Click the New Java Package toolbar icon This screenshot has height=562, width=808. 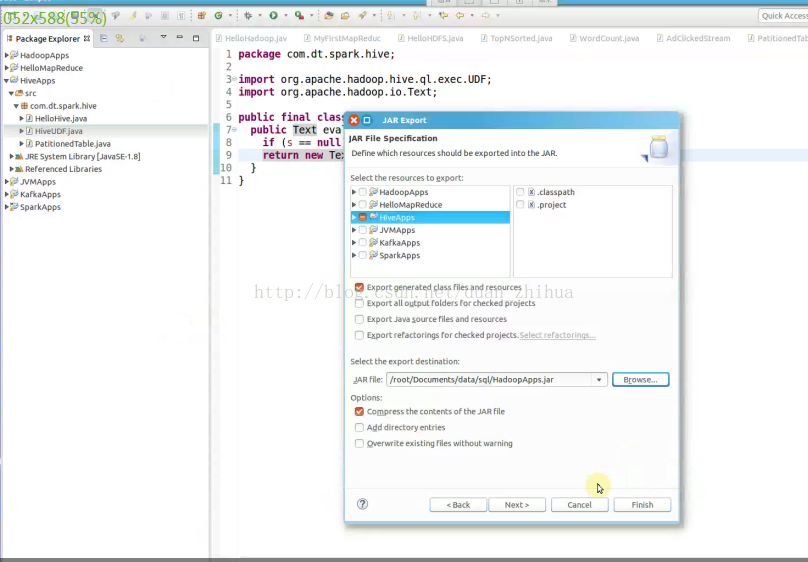202,15
